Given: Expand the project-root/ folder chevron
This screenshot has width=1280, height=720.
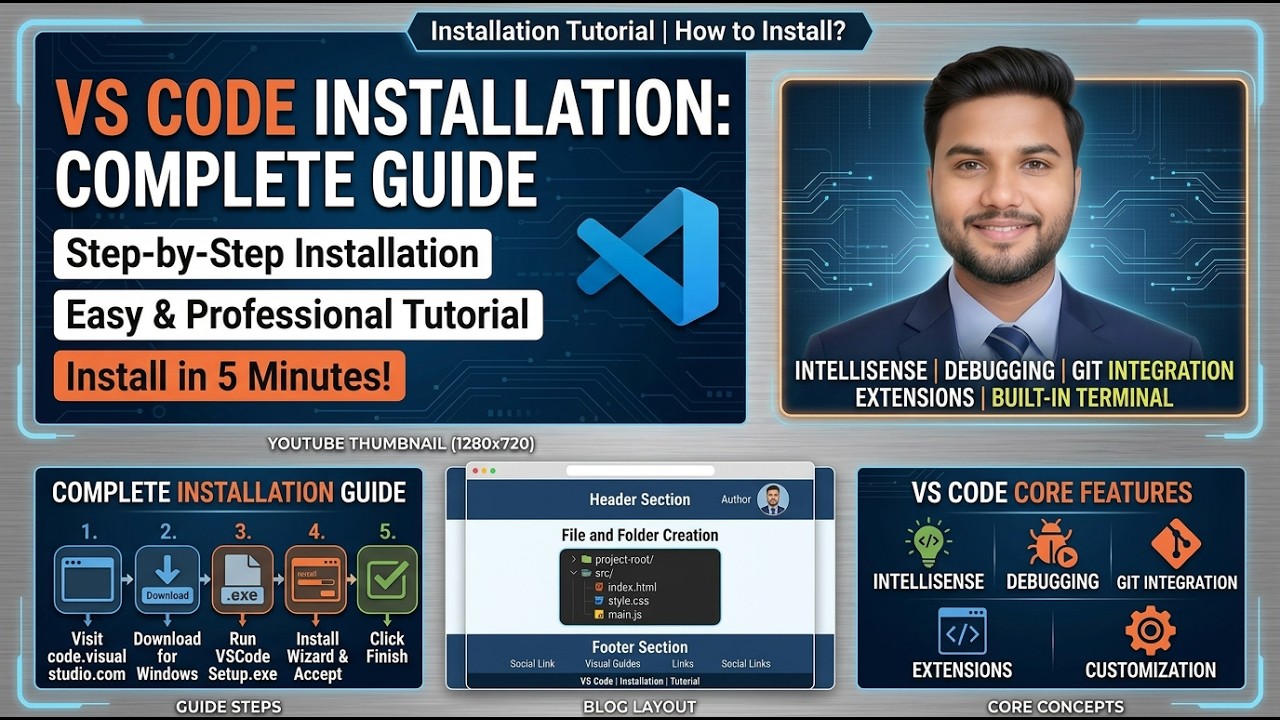Looking at the screenshot, I should pyautogui.click(x=573, y=559).
